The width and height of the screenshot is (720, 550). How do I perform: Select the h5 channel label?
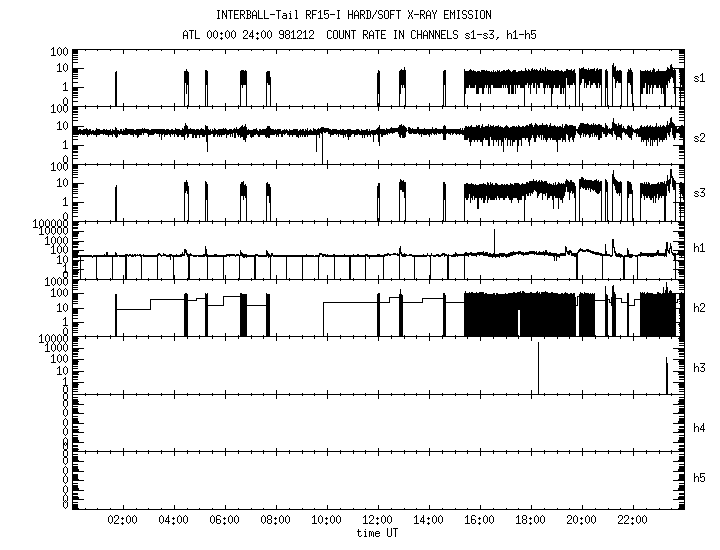(x=700, y=479)
